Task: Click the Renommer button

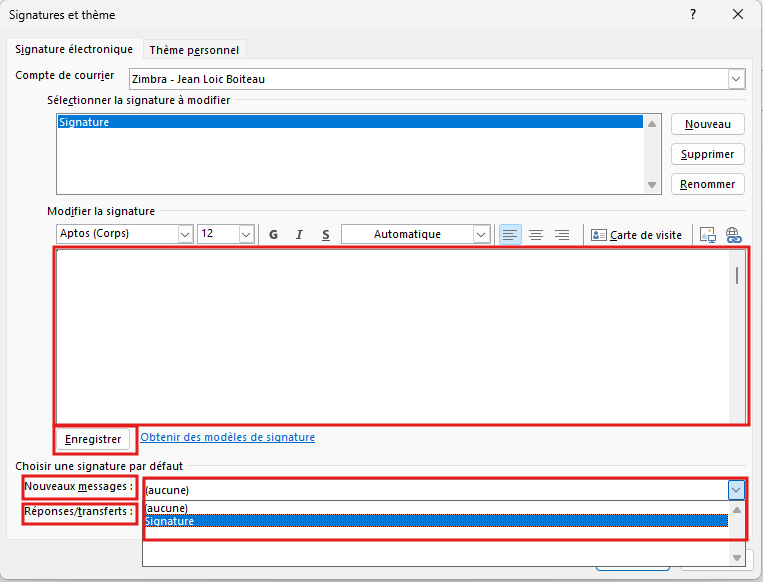Action: coord(708,184)
